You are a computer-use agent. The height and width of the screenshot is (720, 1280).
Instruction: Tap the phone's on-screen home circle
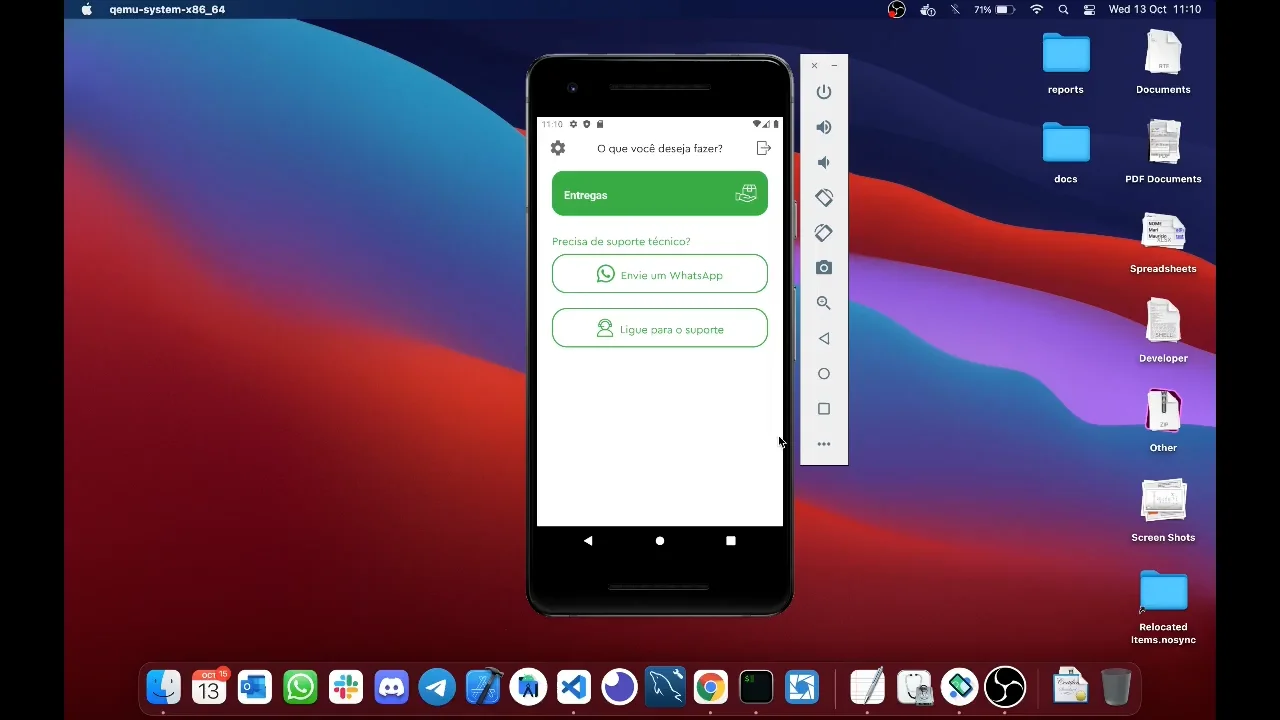click(660, 541)
